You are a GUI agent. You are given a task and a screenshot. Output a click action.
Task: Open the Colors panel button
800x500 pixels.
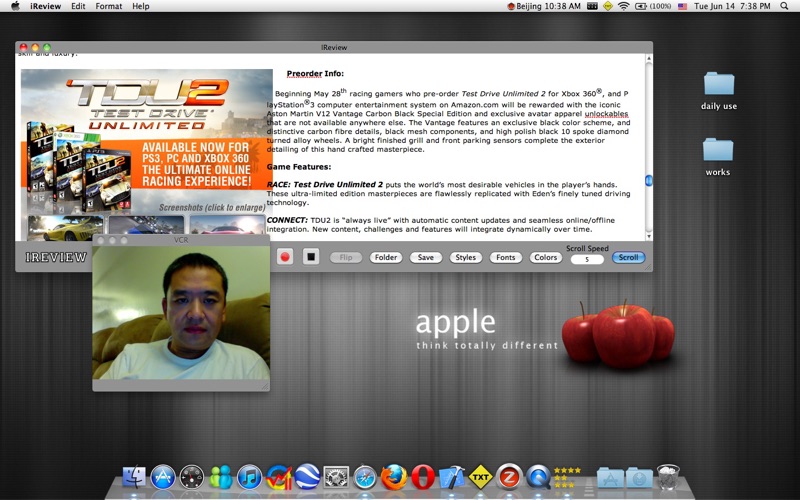point(545,257)
